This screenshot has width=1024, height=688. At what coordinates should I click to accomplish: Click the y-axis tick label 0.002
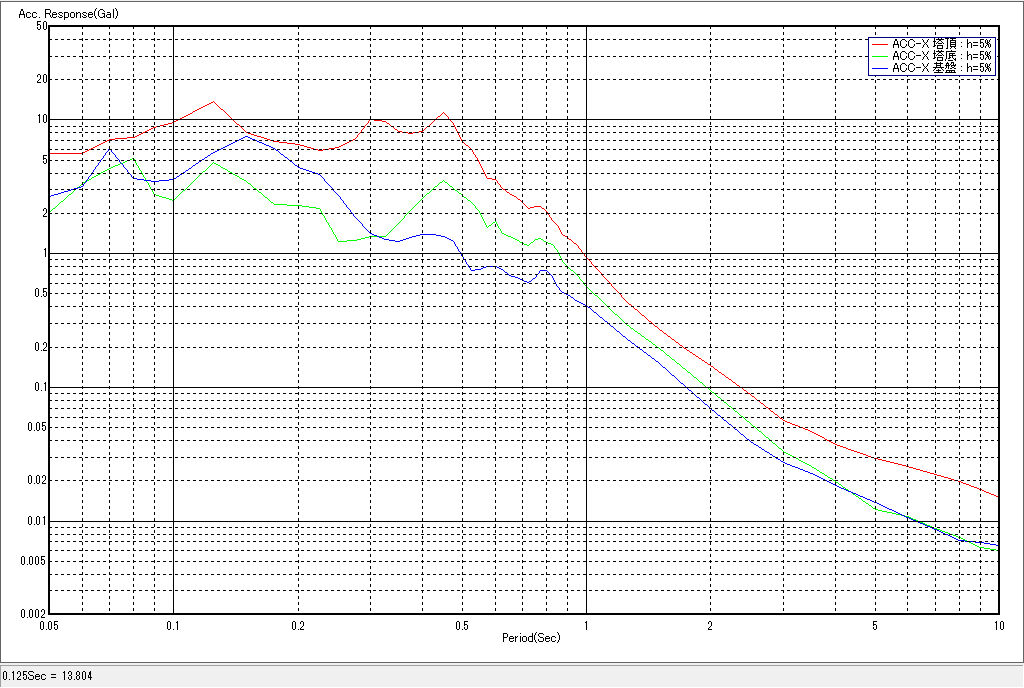tap(35, 614)
